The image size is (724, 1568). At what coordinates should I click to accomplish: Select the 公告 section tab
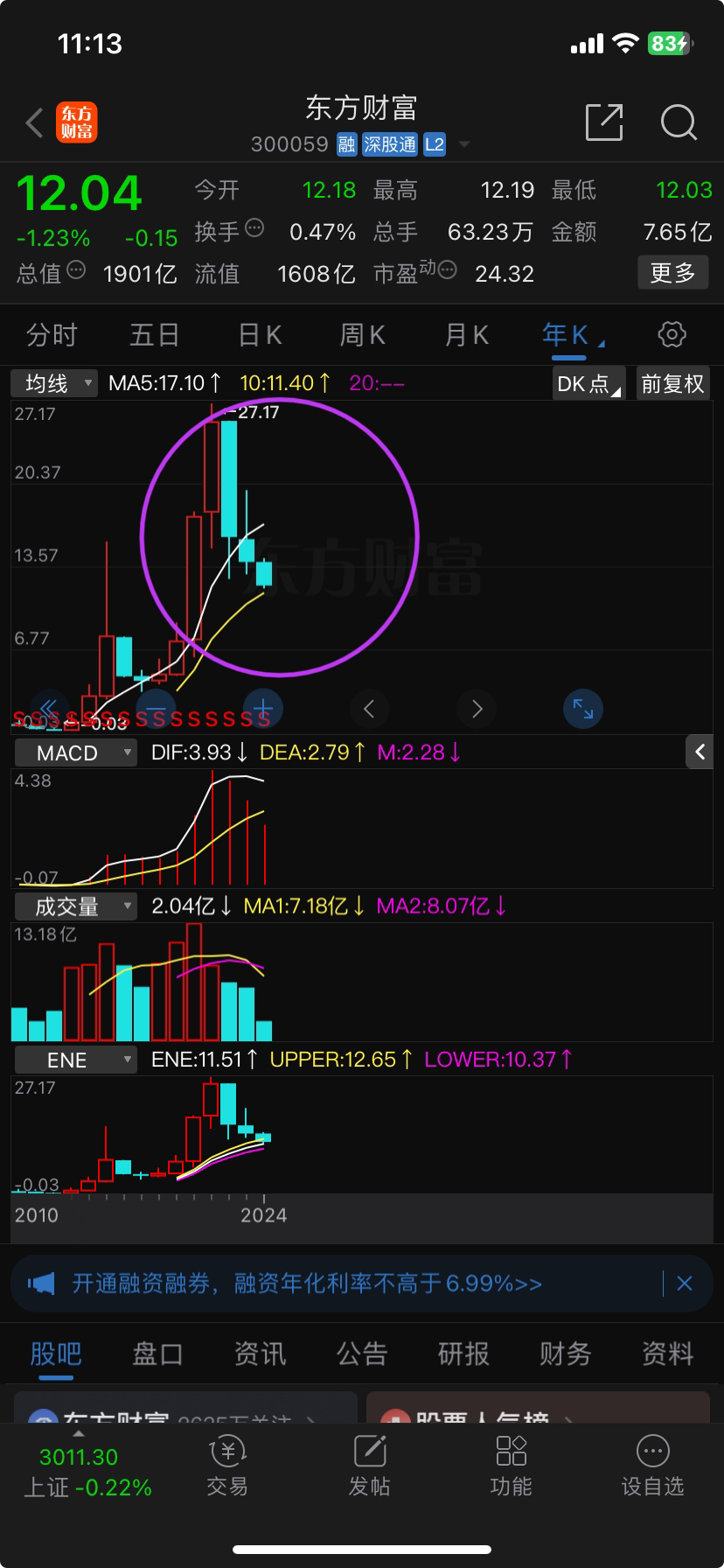point(362,1354)
